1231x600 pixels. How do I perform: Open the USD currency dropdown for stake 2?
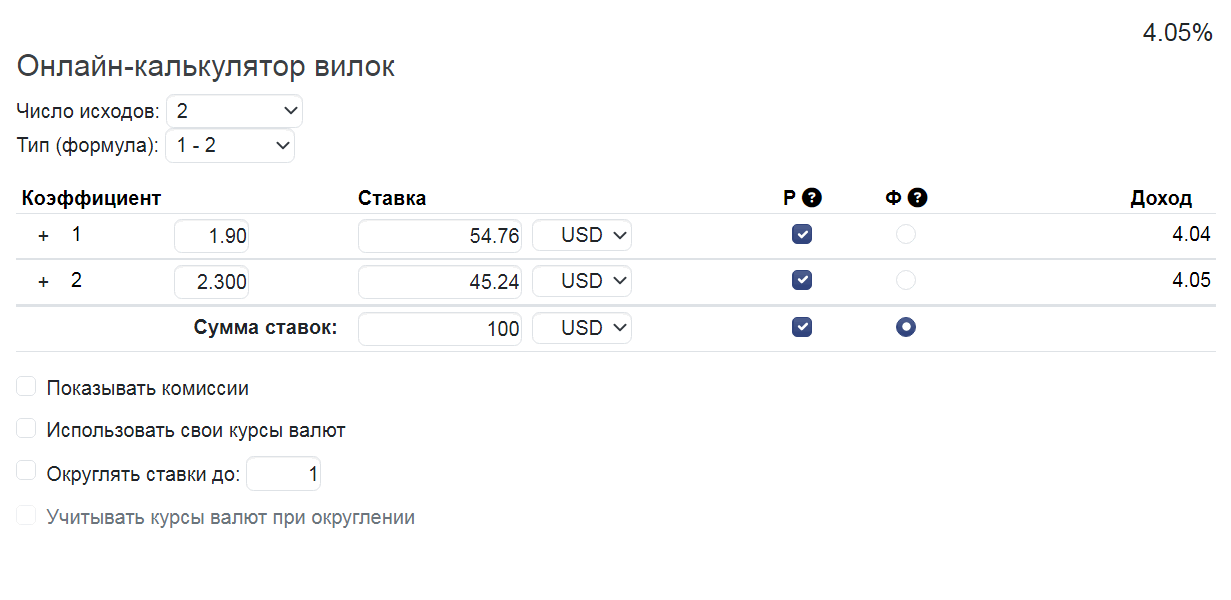tap(582, 281)
